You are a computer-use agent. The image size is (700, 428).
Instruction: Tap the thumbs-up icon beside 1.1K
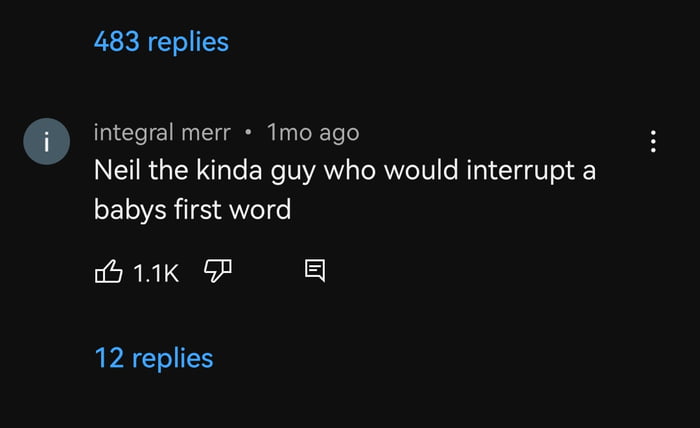108,271
